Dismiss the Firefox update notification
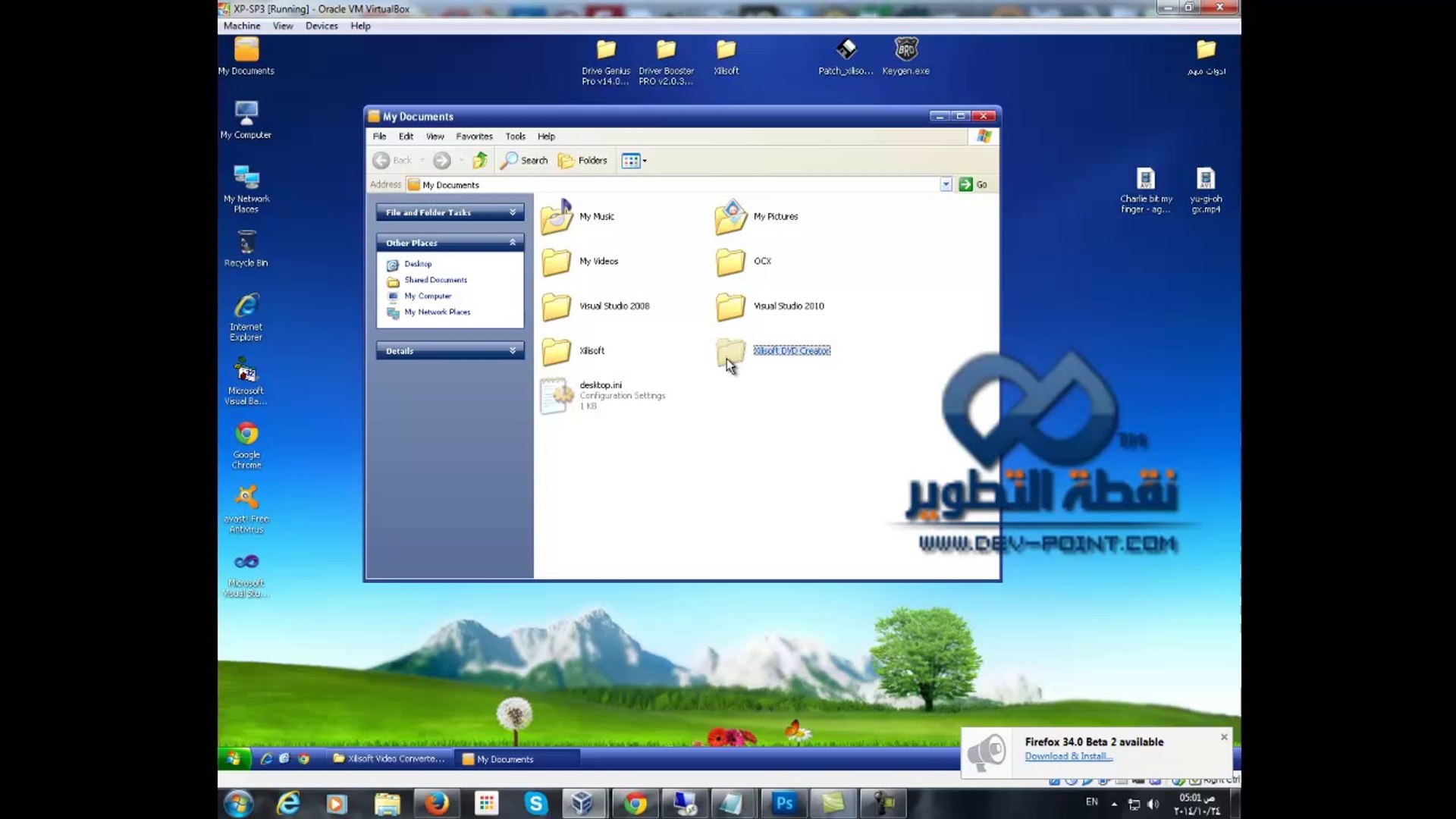 click(x=1223, y=737)
